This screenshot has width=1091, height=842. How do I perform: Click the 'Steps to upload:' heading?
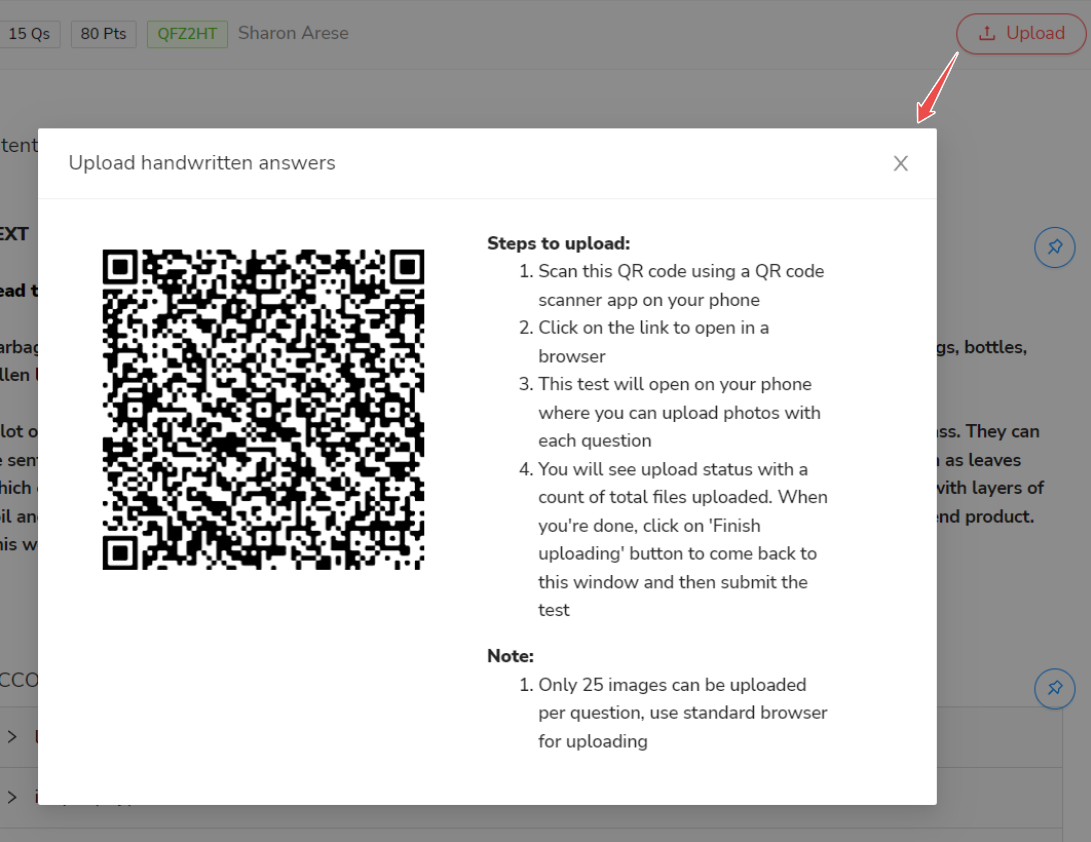point(558,244)
